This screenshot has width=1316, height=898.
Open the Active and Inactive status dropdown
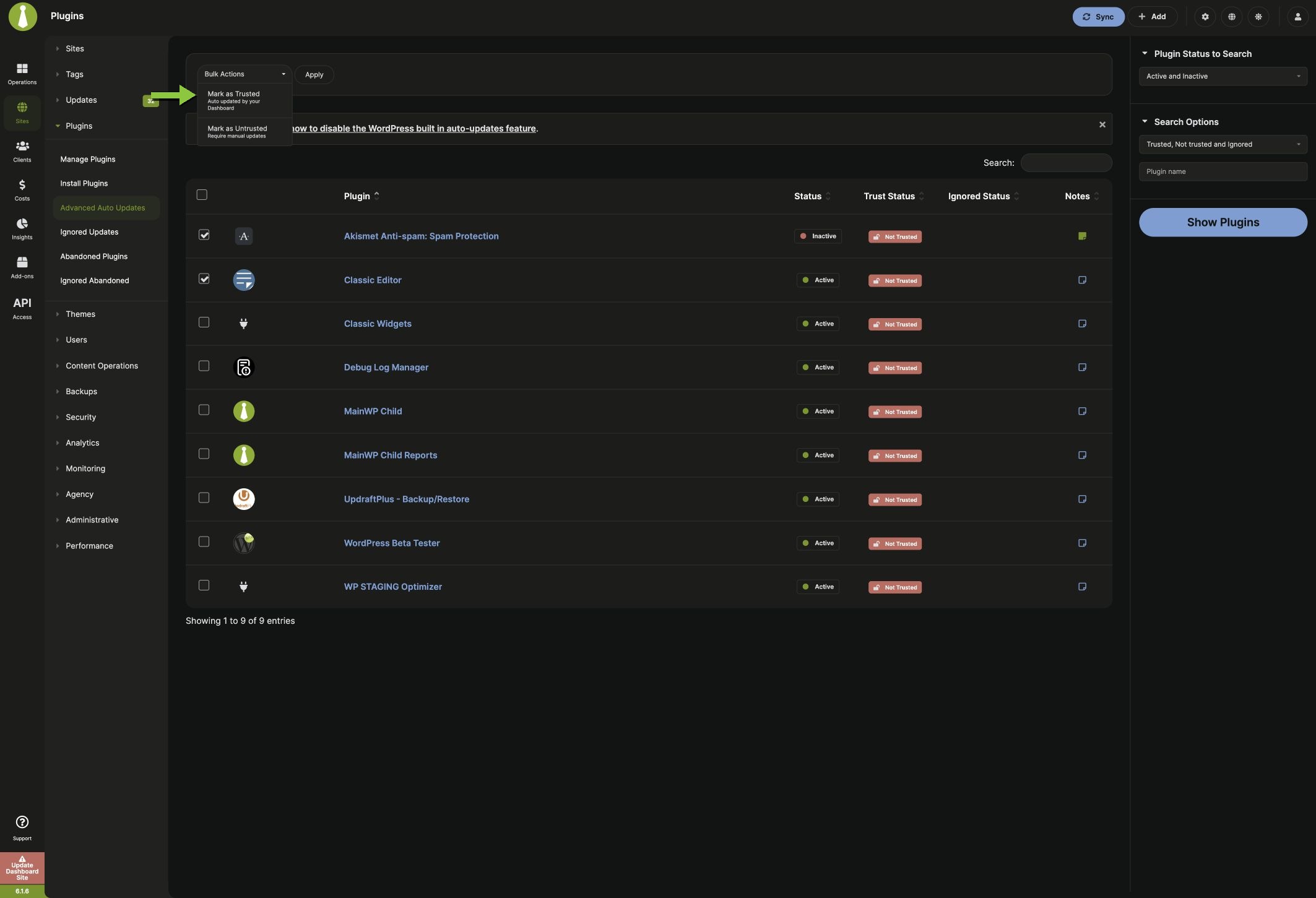tap(1223, 76)
